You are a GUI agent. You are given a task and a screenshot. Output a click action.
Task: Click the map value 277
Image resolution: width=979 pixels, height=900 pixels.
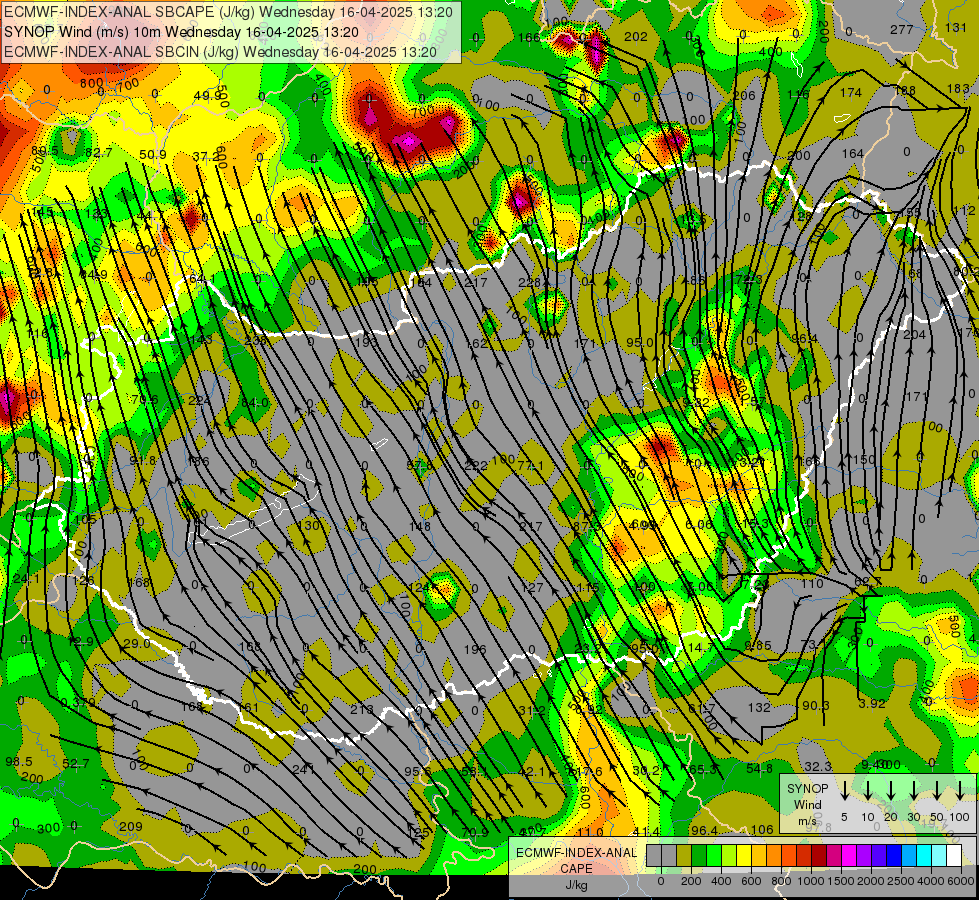point(902,29)
